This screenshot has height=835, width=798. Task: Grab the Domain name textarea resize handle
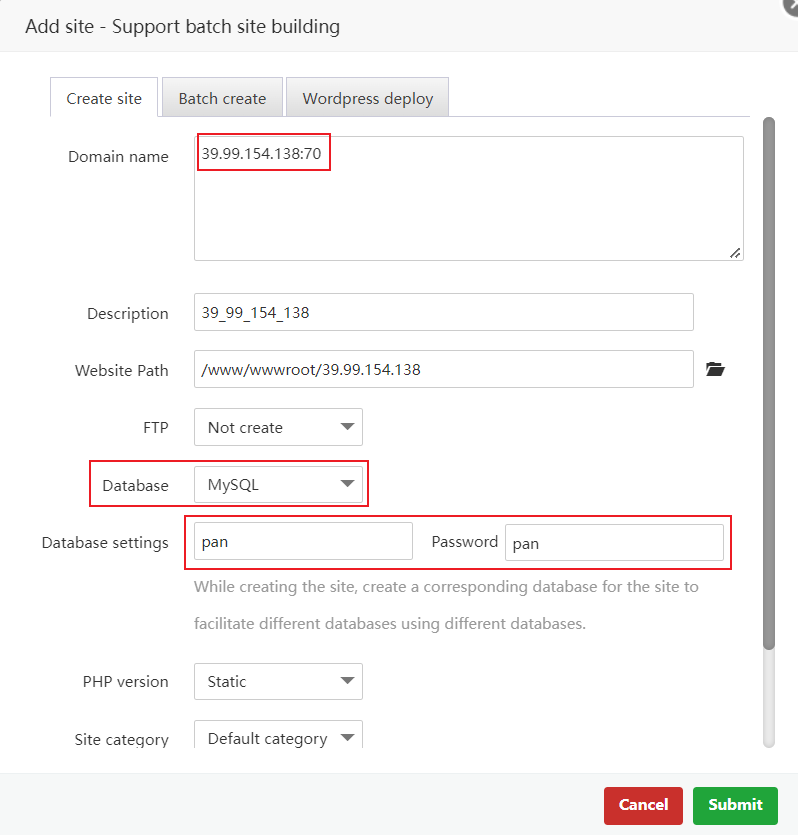pyautogui.click(x=735, y=253)
